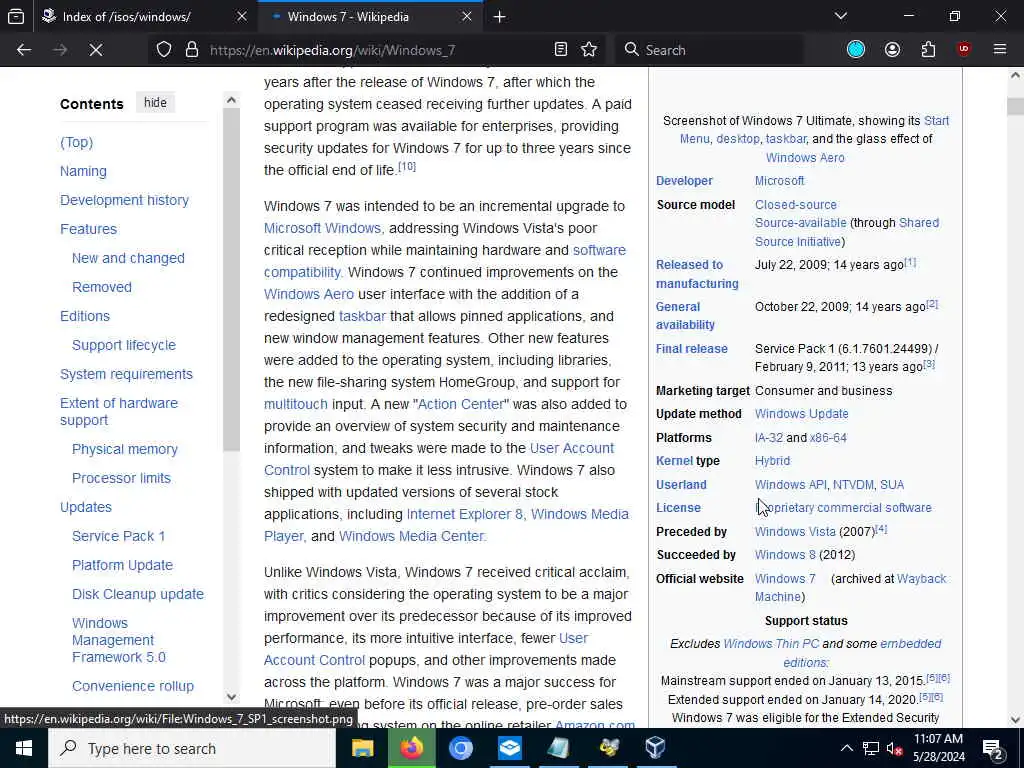Go to the Development history section
1024x768 pixels.
pyautogui.click(x=124, y=200)
